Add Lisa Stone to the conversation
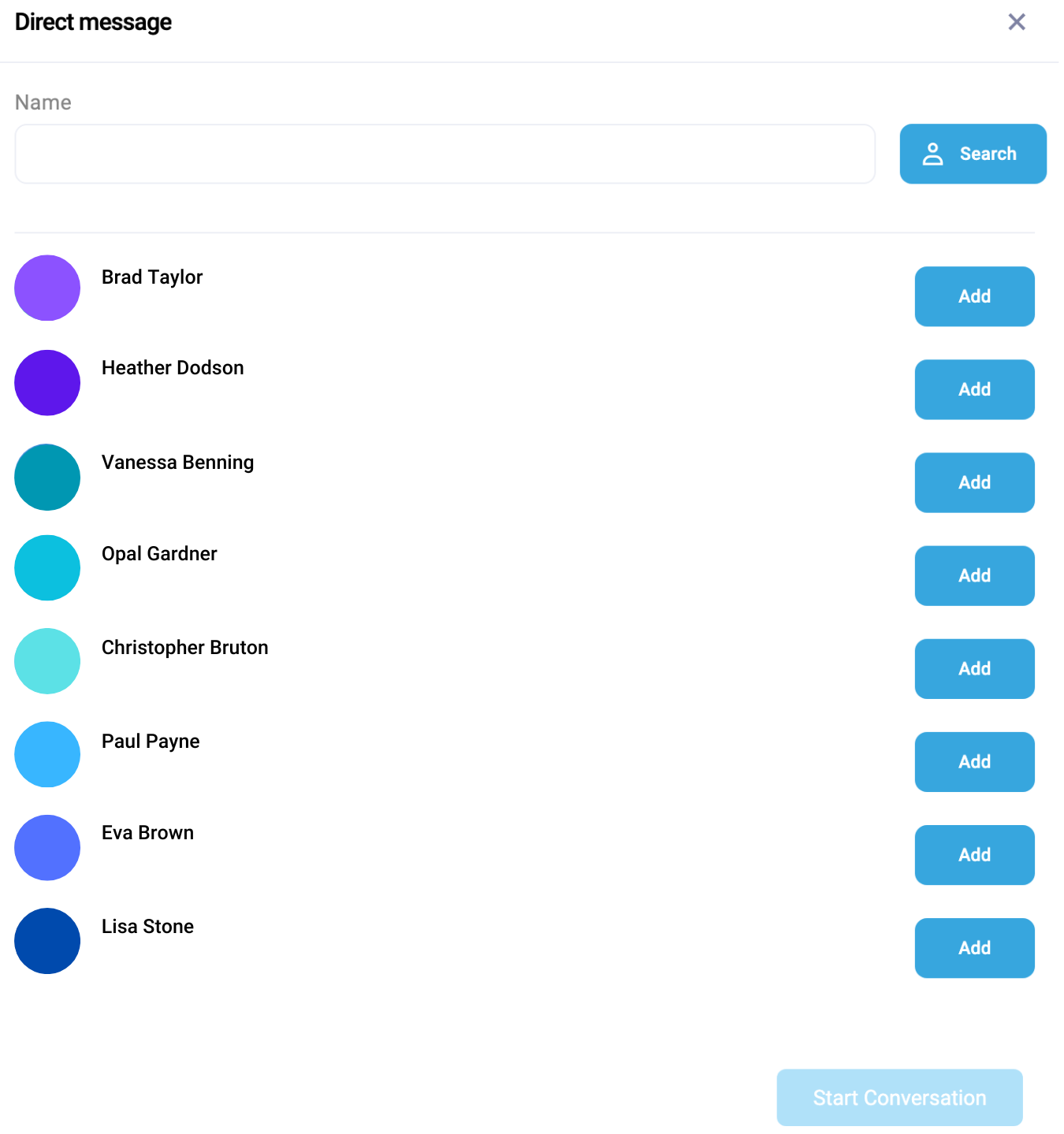The width and height of the screenshot is (1064, 1134). pyautogui.click(x=974, y=947)
